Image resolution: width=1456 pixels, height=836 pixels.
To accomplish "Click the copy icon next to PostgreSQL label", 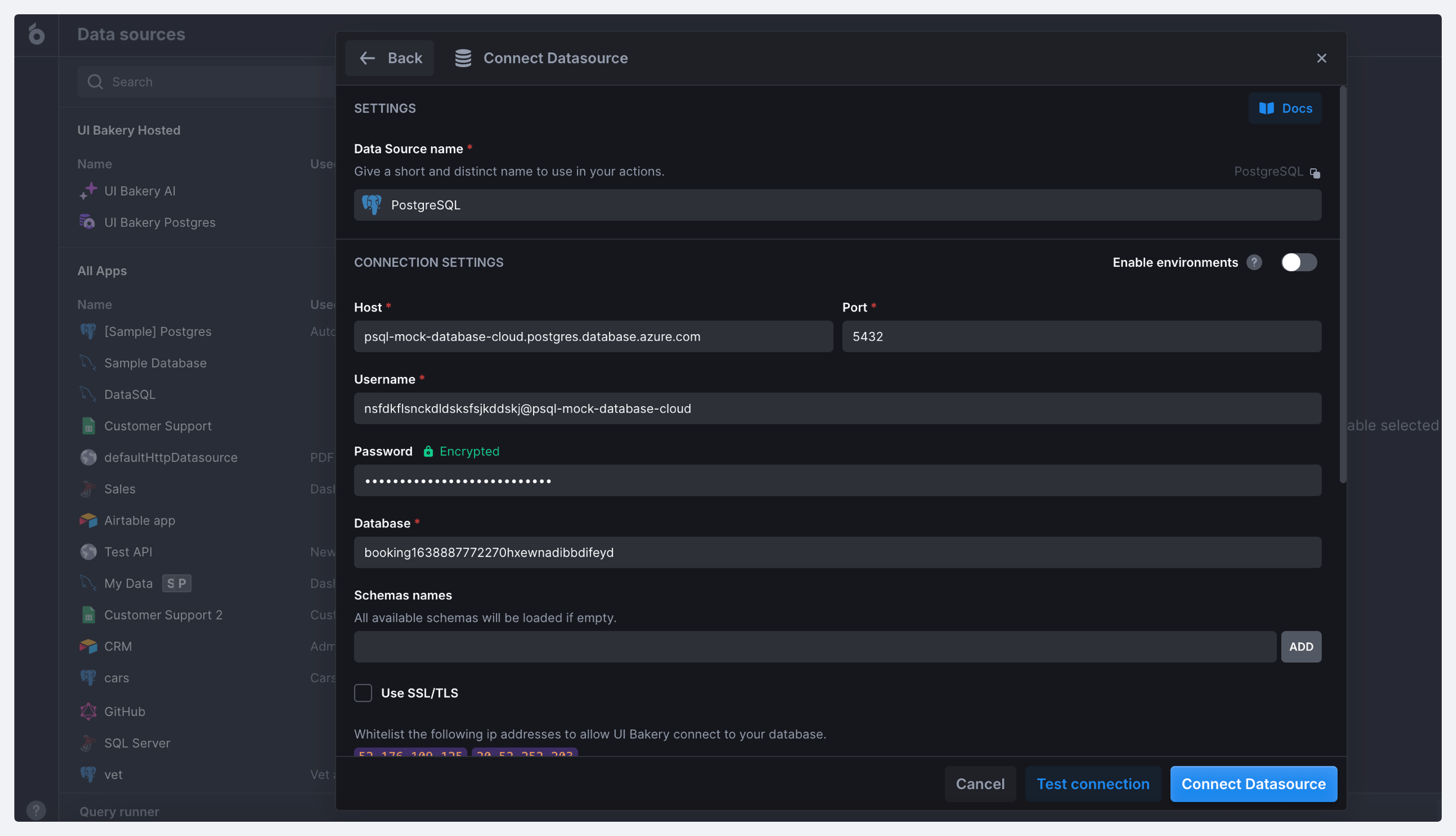I will 1314,173.
